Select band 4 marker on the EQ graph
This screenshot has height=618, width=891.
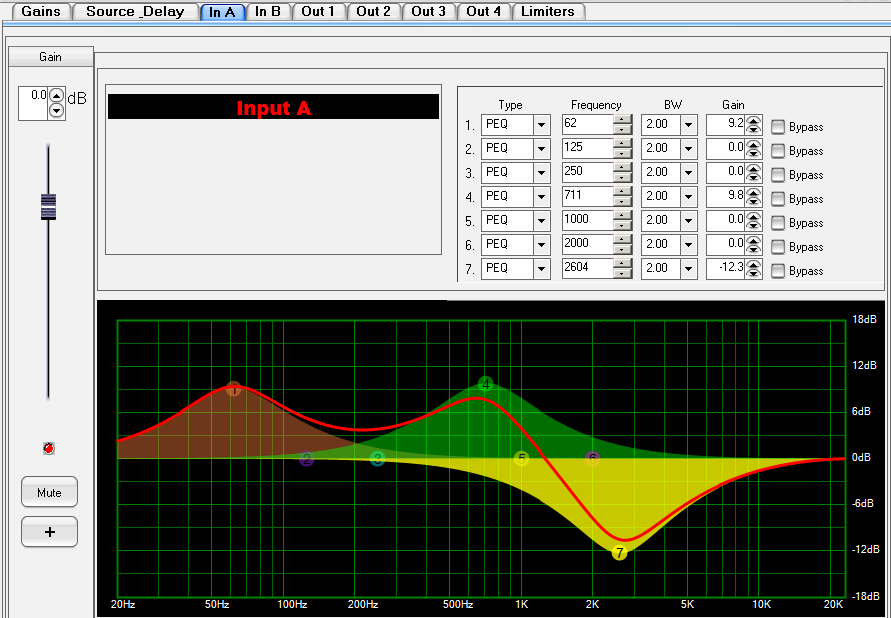pyautogui.click(x=485, y=383)
